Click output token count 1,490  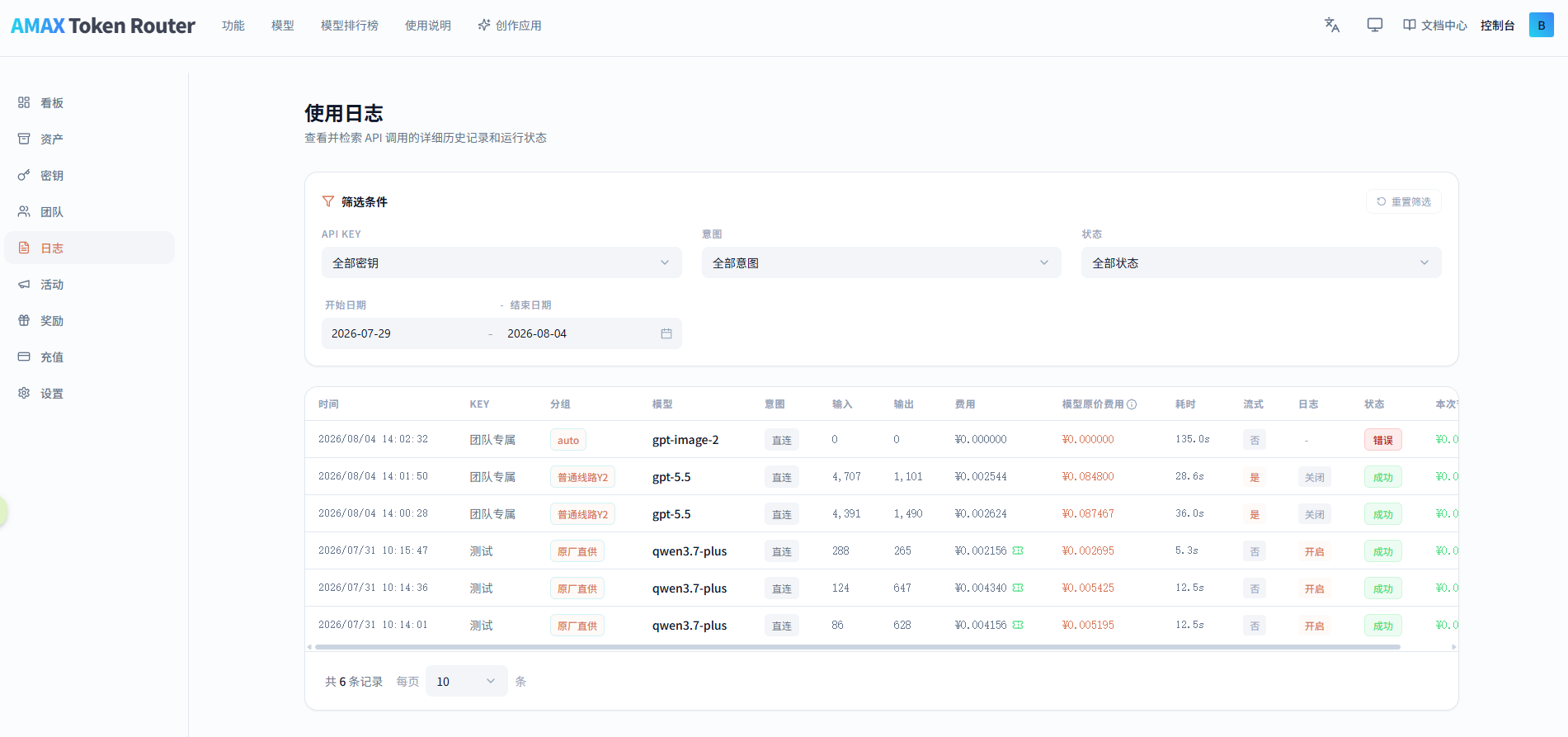908,513
